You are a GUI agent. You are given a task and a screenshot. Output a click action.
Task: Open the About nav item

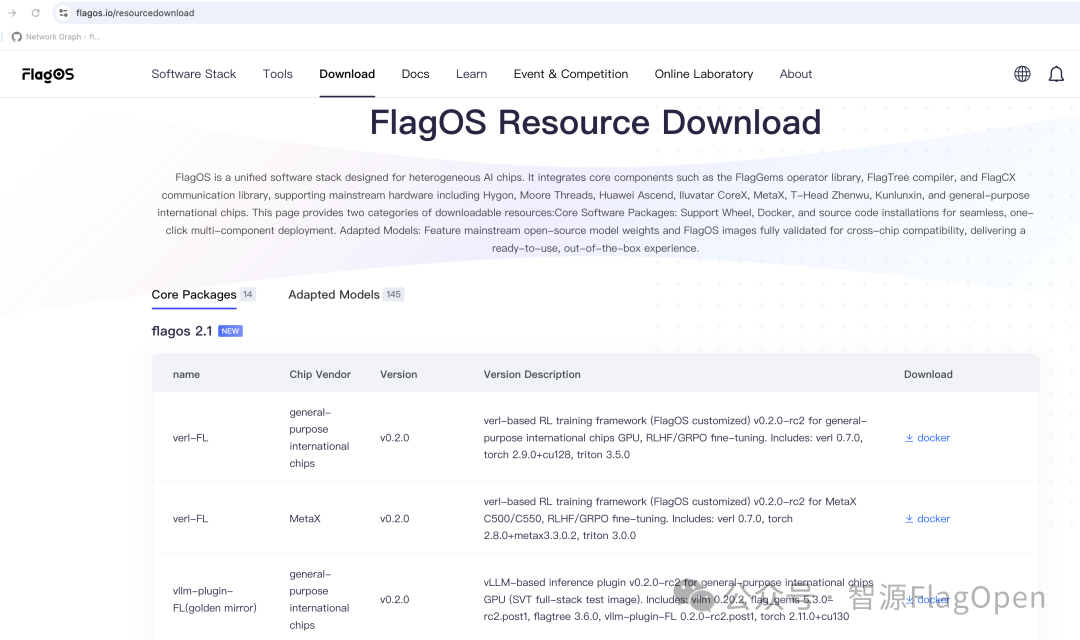point(796,74)
